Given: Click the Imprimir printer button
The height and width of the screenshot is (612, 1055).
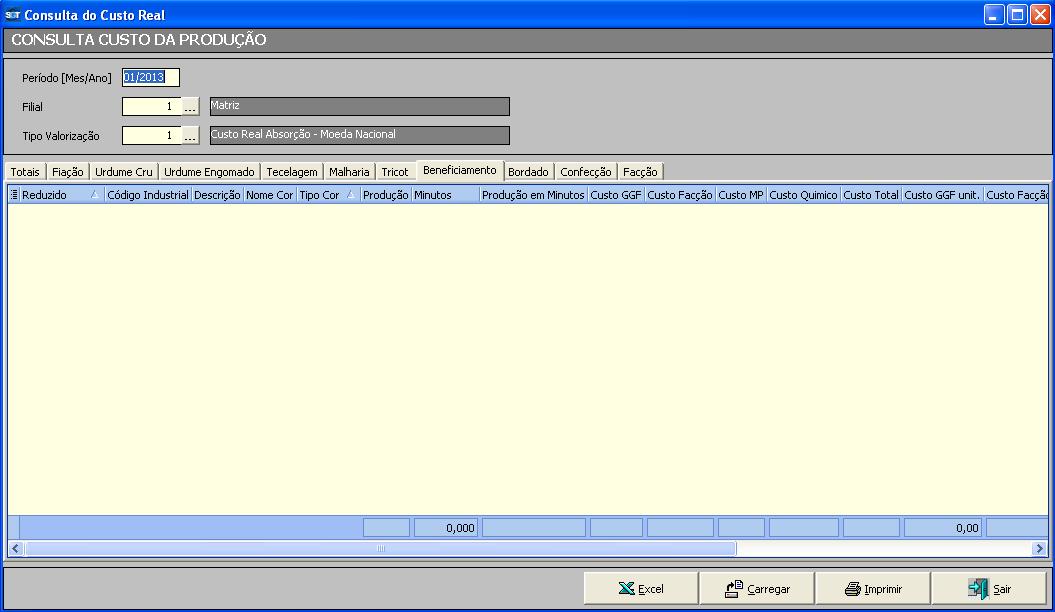Looking at the screenshot, I should click(873, 589).
